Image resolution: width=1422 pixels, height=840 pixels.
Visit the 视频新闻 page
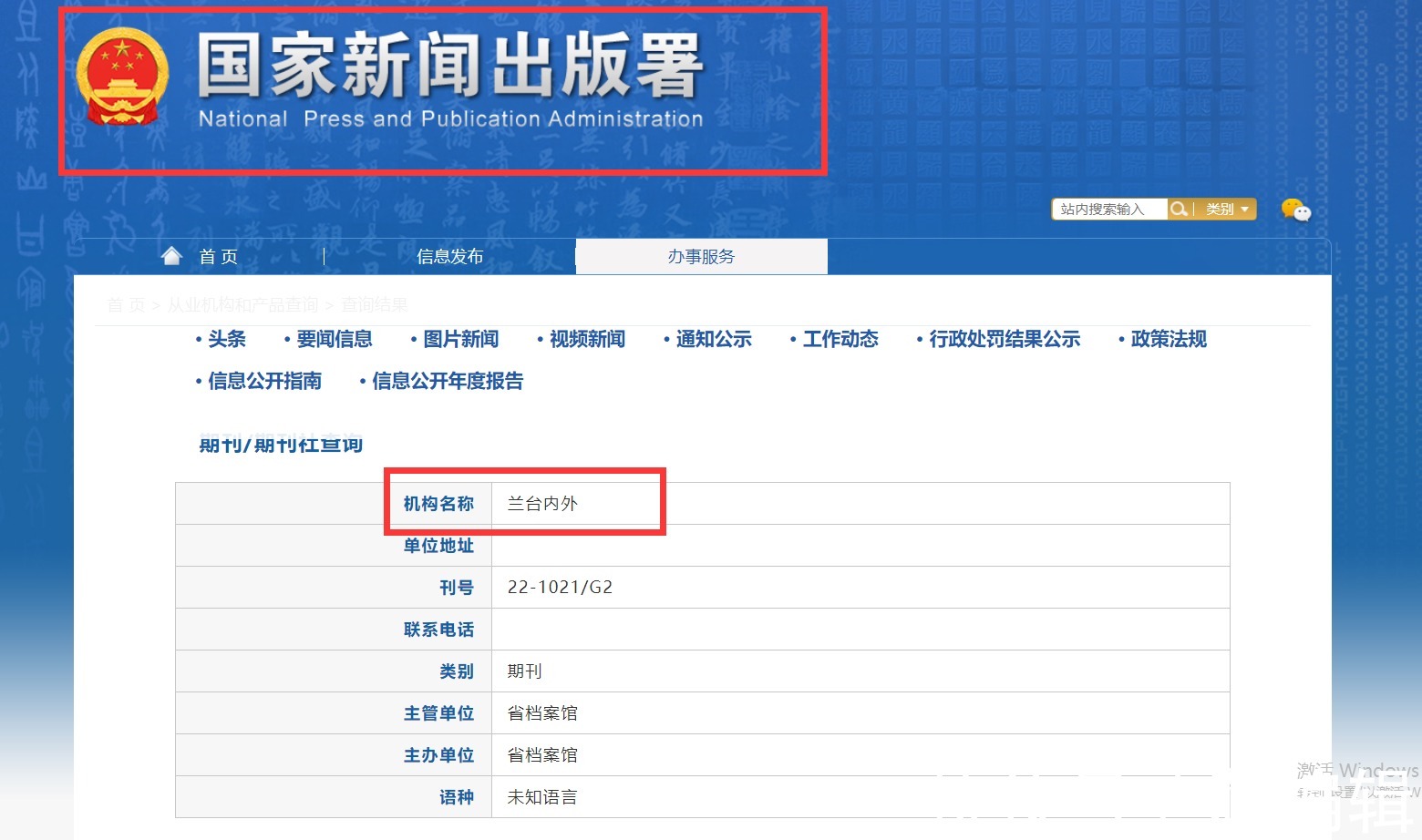(x=587, y=340)
